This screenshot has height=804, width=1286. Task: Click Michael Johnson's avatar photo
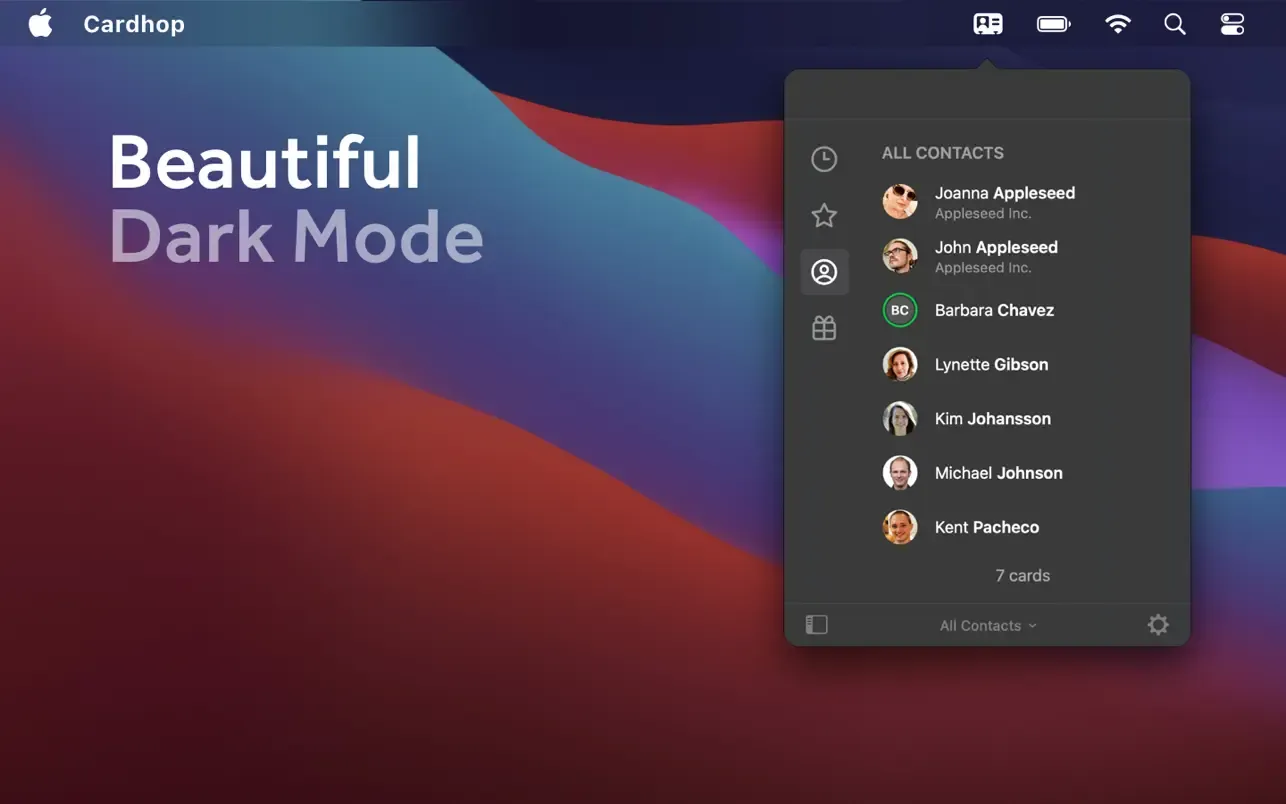point(900,472)
